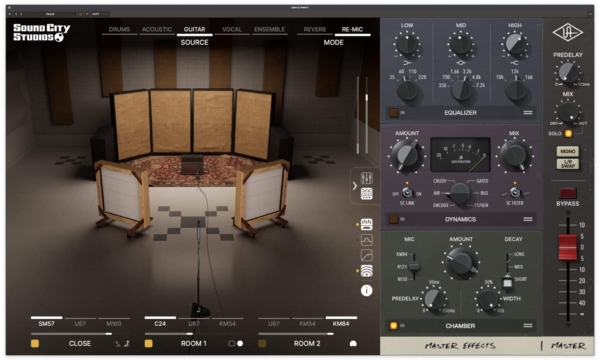This screenshot has width=600, height=362.
Task: Open the Master handwritten tab
Action: 568,346
